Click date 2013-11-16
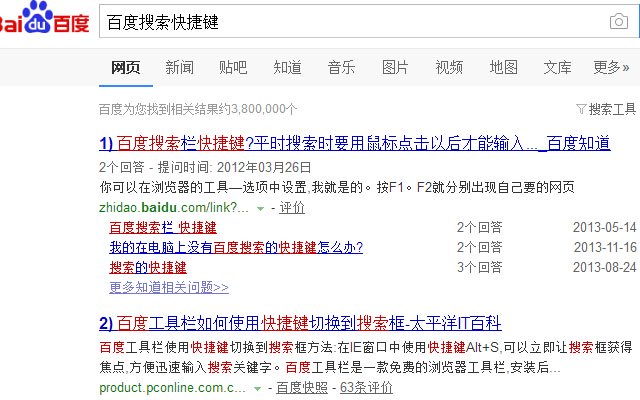The width and height of the screenshot is (640, 400). 605,247
